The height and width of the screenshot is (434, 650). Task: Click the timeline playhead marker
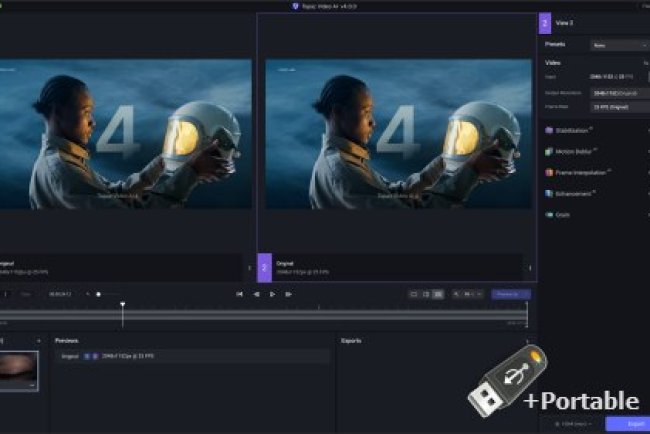[x=122, y=305]
